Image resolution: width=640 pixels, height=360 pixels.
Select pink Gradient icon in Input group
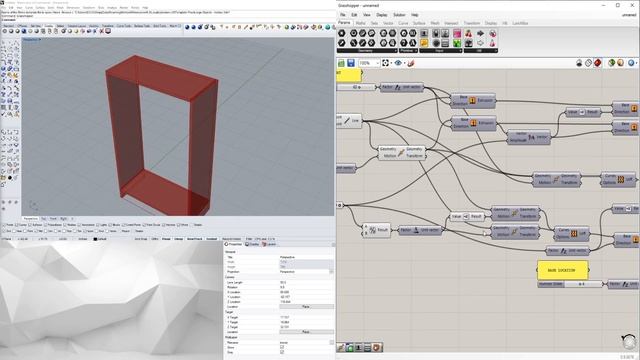pyautogui.click(x=457, y=33)
